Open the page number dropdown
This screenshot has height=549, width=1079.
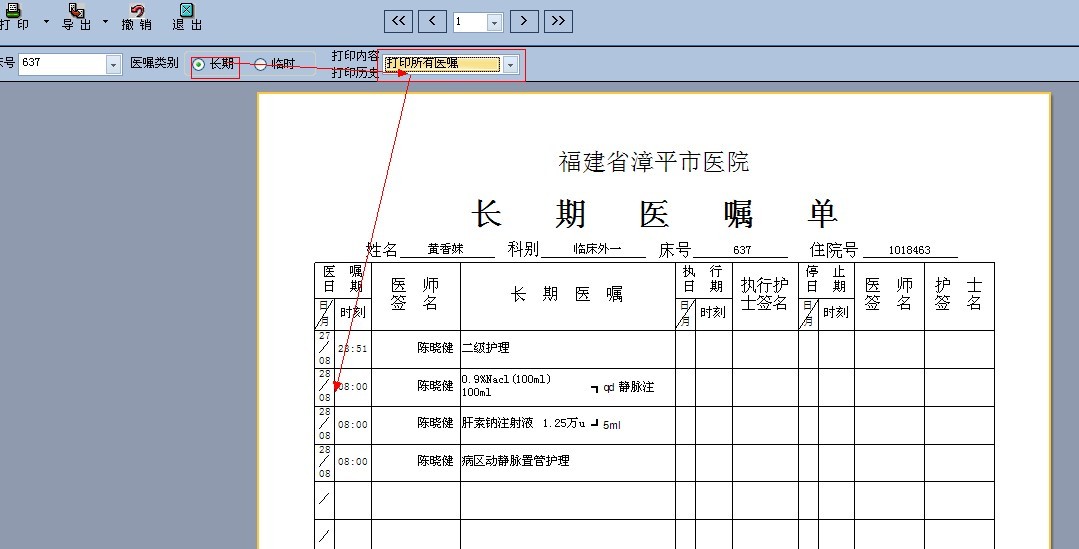tap(495, 23)
